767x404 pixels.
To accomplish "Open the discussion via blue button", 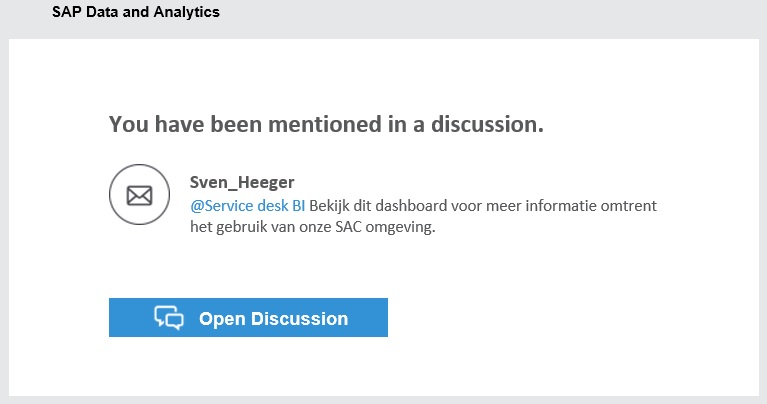I will 248,318.
